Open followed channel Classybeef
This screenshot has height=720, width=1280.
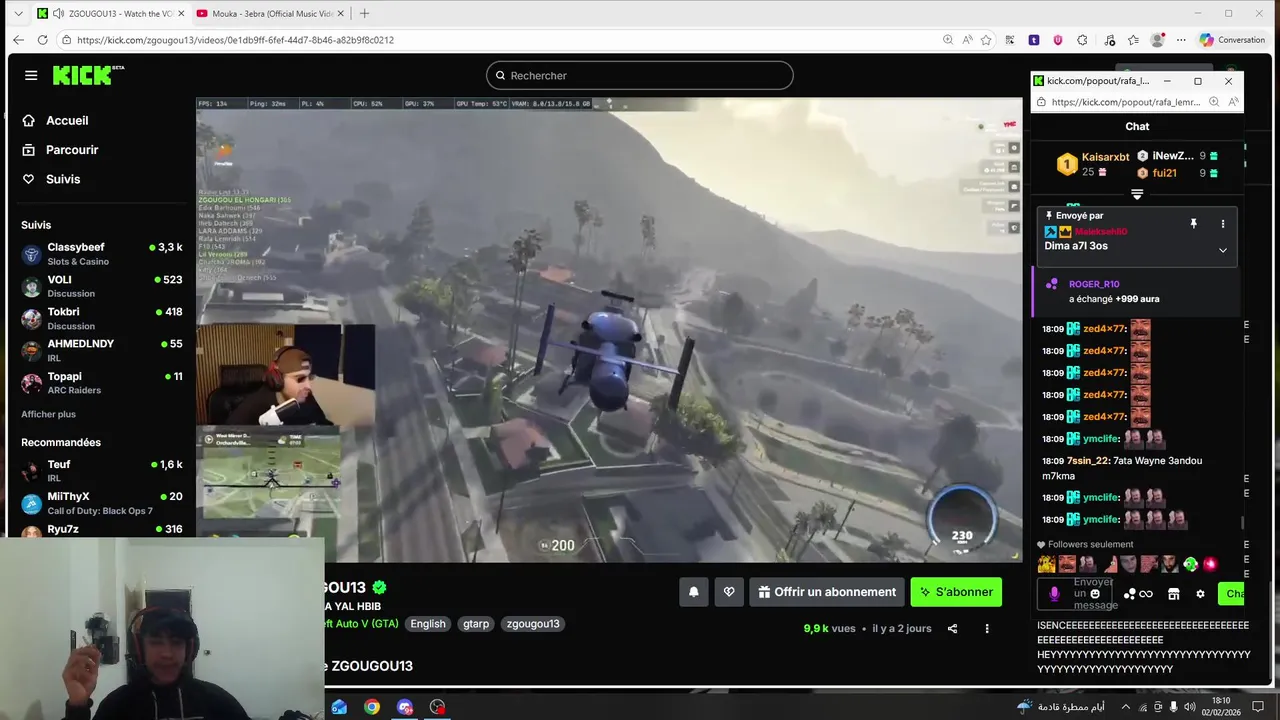(x=101, y=254)
